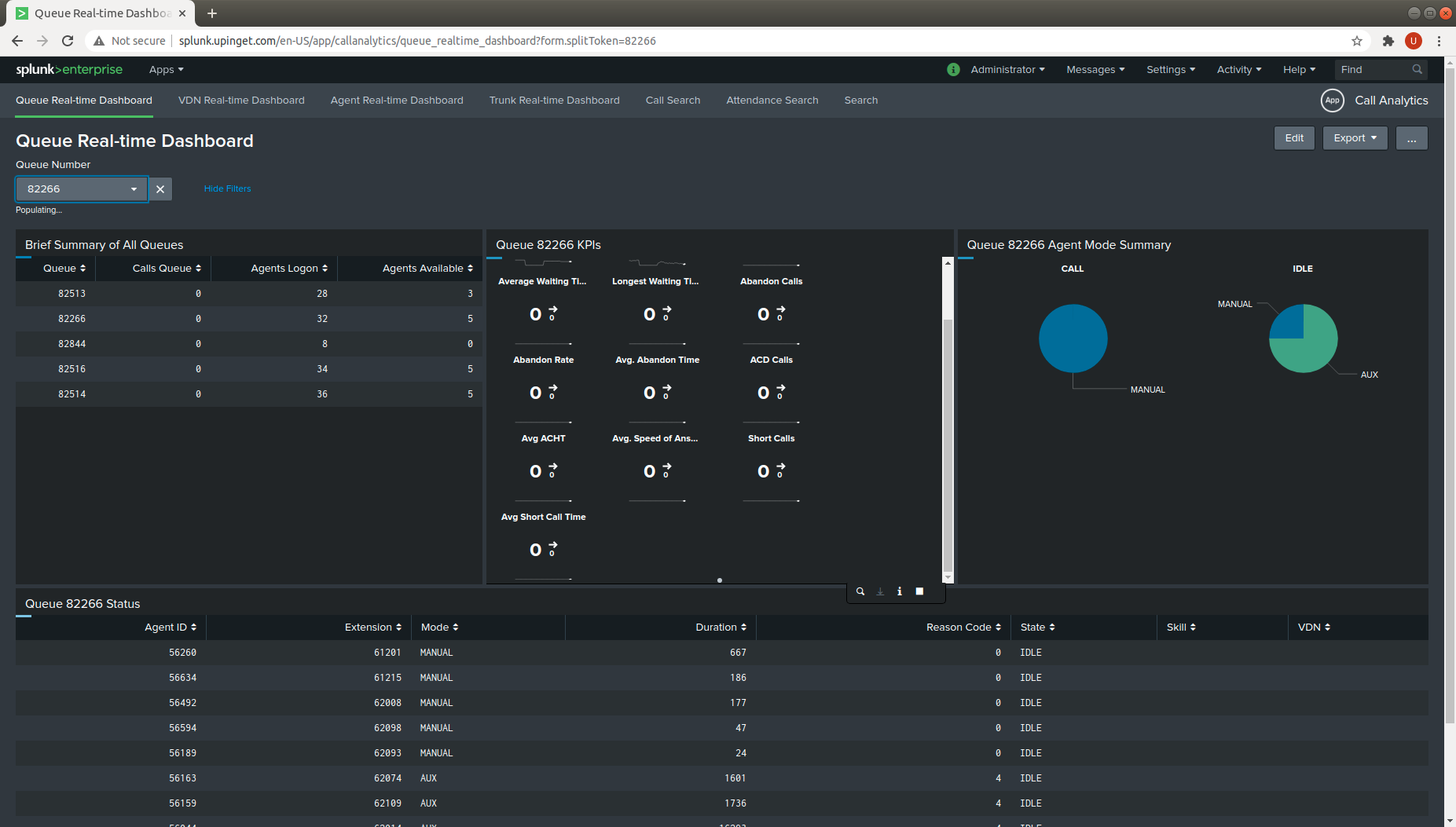This screenshot has width=1456, height=827.
Task: Click queue 82514 in summary table
Action: pos(72,393)
